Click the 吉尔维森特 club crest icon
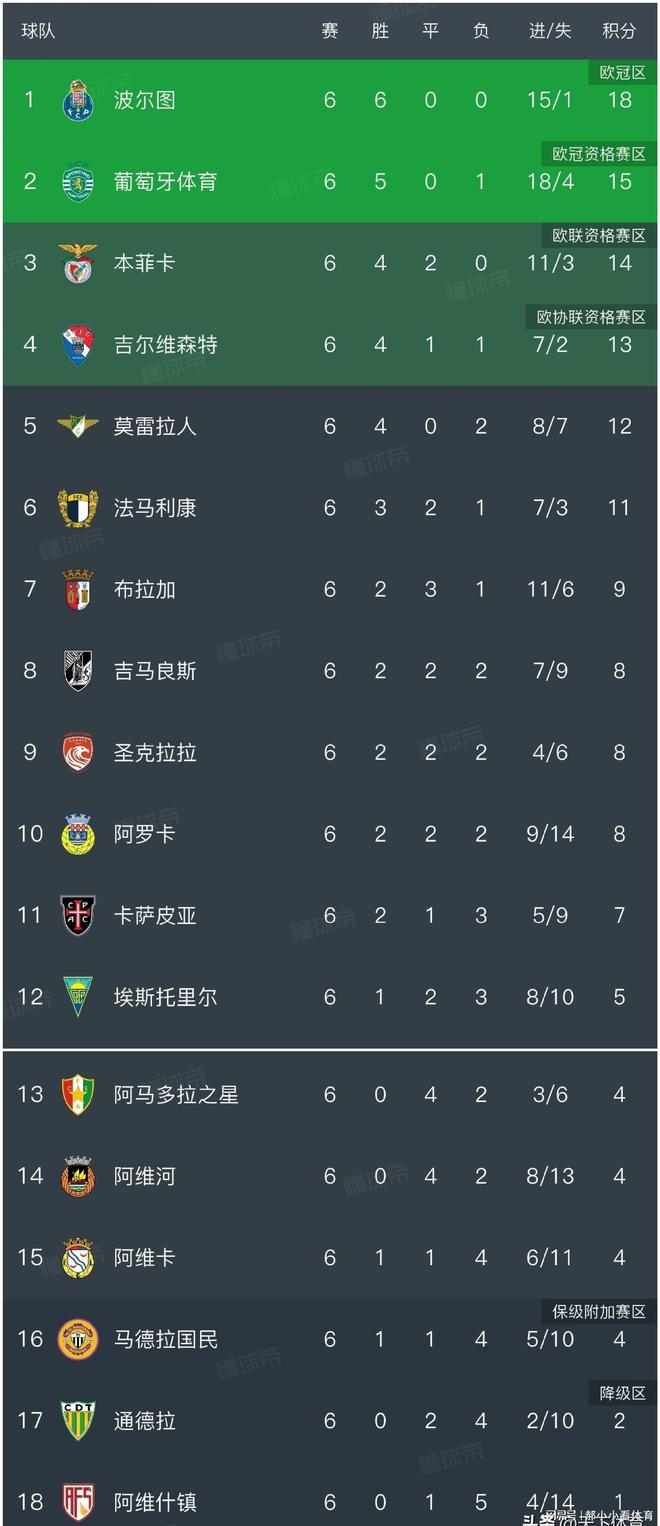The image size is (660, 1526). coord(78,345)
